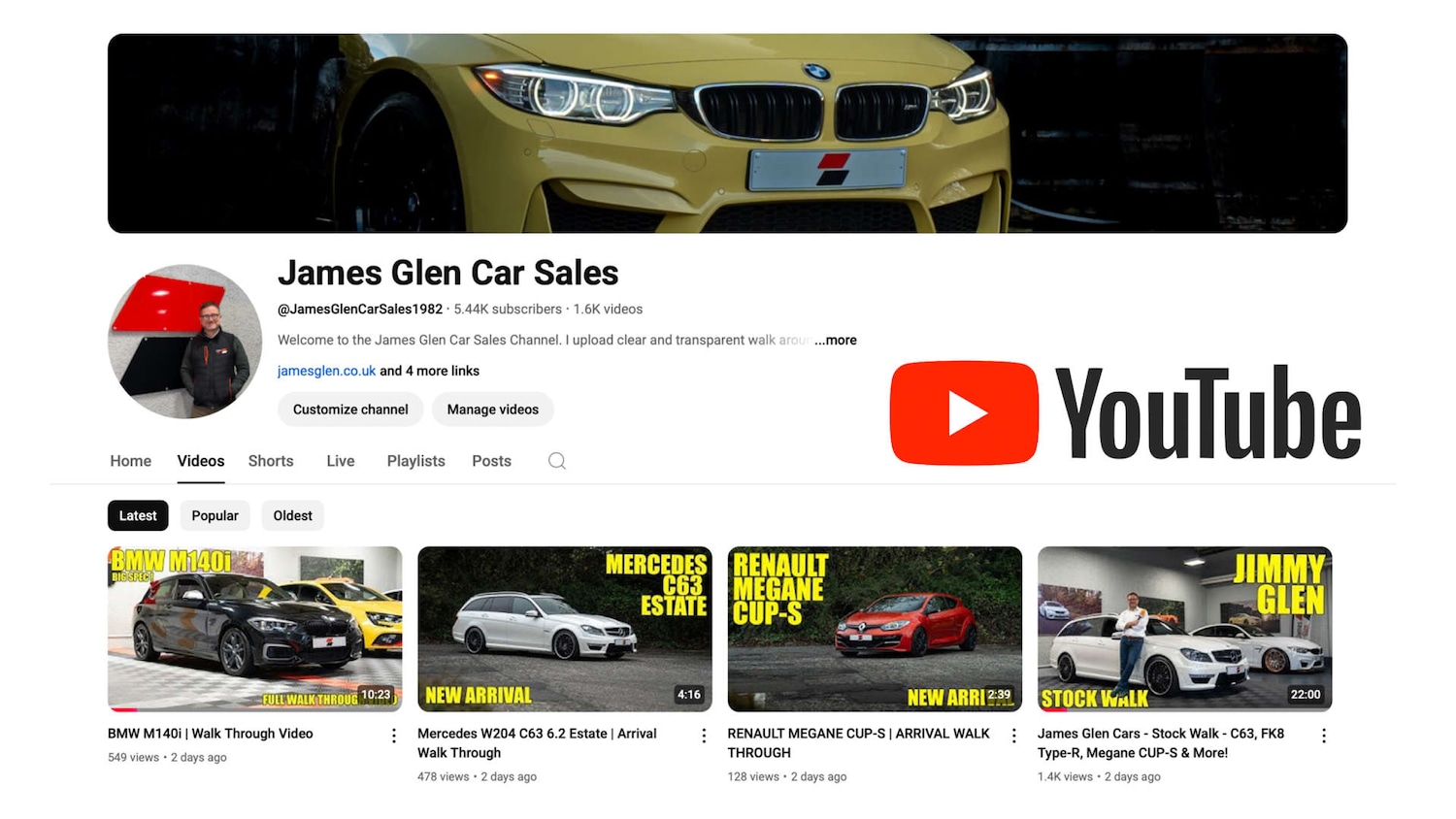The image size is (1456, 819).
Task: Click the YouTube wordmark logo
Action: 1208,412
